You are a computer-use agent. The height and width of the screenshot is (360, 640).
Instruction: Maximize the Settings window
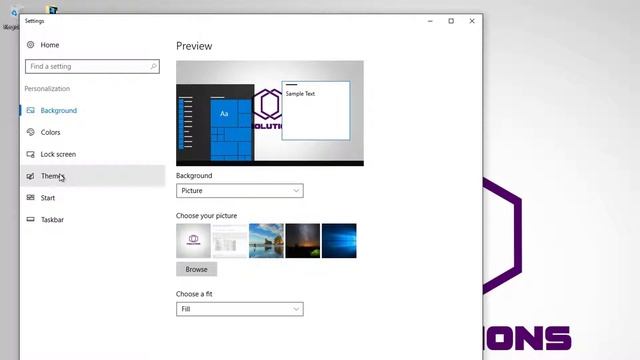click(x=451, y=21)
